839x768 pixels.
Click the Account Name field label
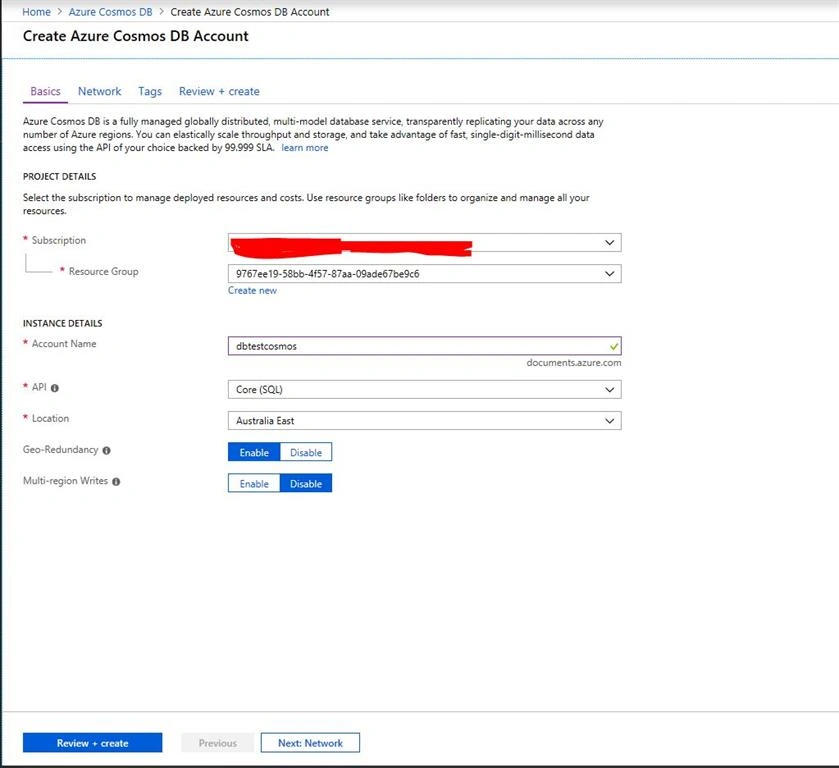pyautogui.click(x=64, y=344)
